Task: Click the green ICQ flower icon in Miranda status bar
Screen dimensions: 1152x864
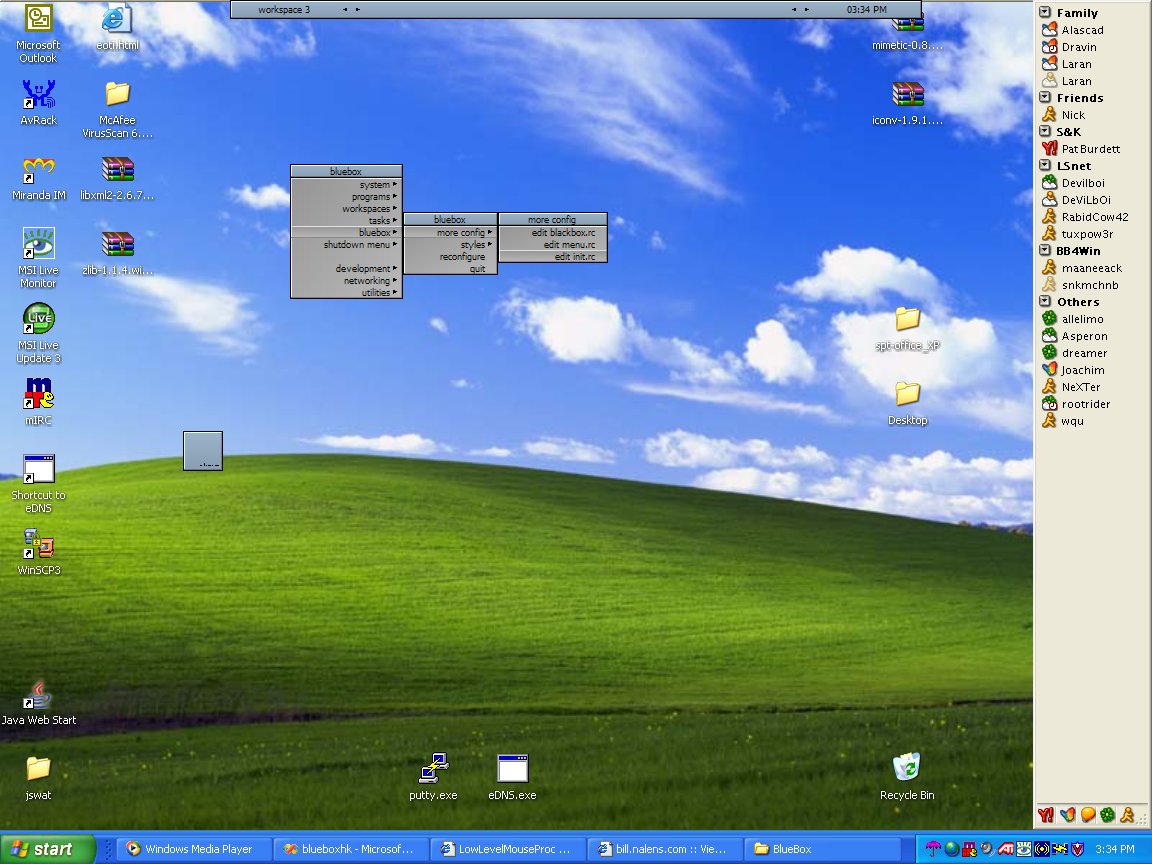Action: click(x=1107, y=814)
